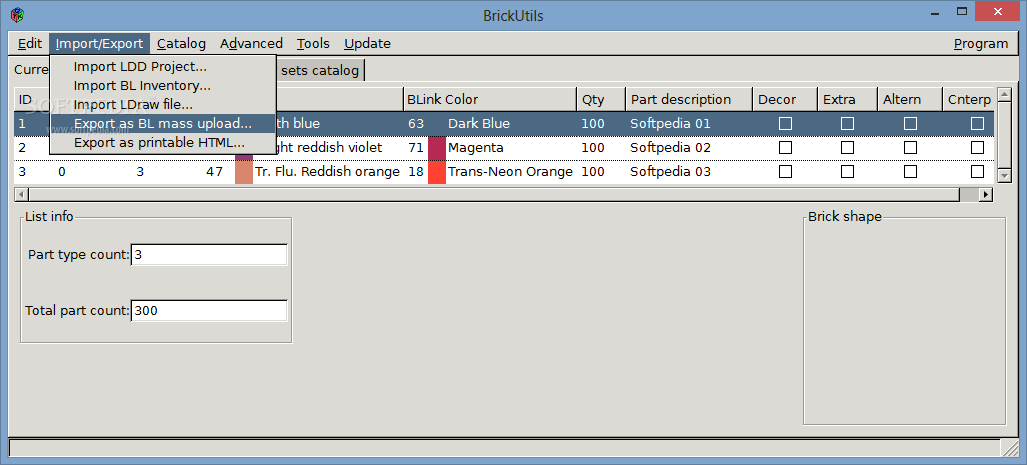Screen dimensions: 1027x465
Task: Select row ID 2 cell
Action: coord(22,147)
